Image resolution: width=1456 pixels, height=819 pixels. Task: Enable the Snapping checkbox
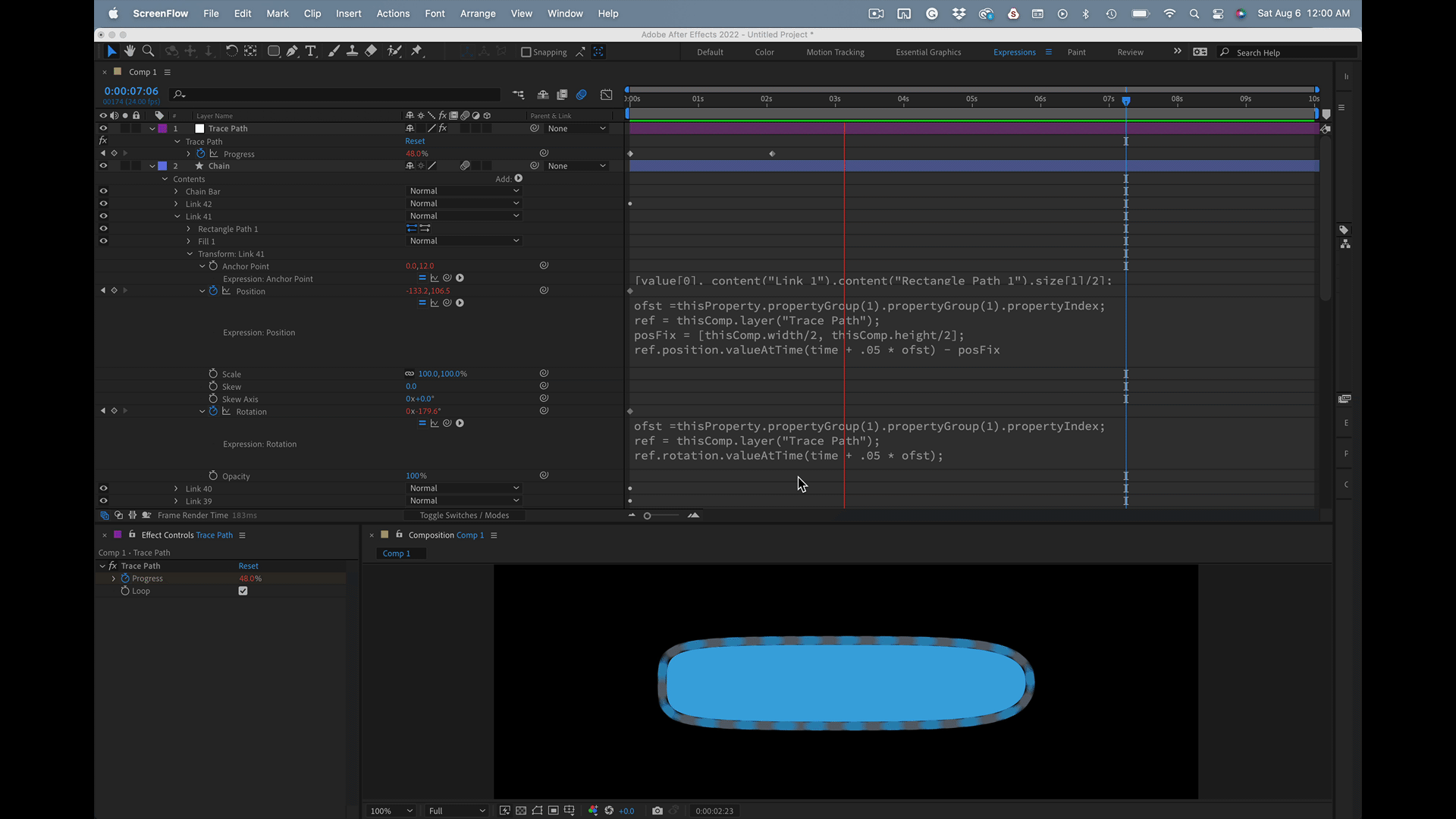526,52
